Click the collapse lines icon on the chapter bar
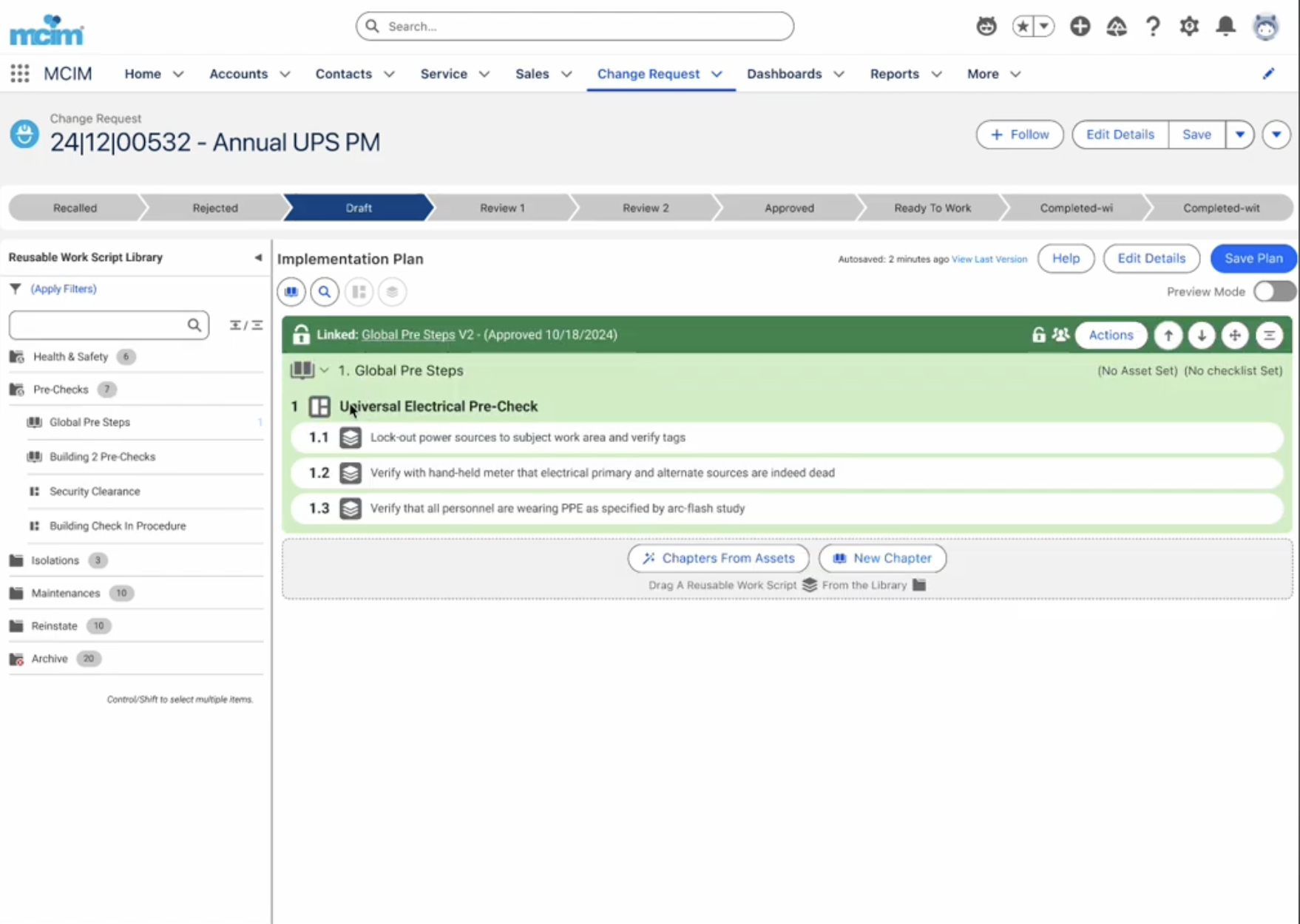Screen dimensions: 1300x924 coord(1269,336)
